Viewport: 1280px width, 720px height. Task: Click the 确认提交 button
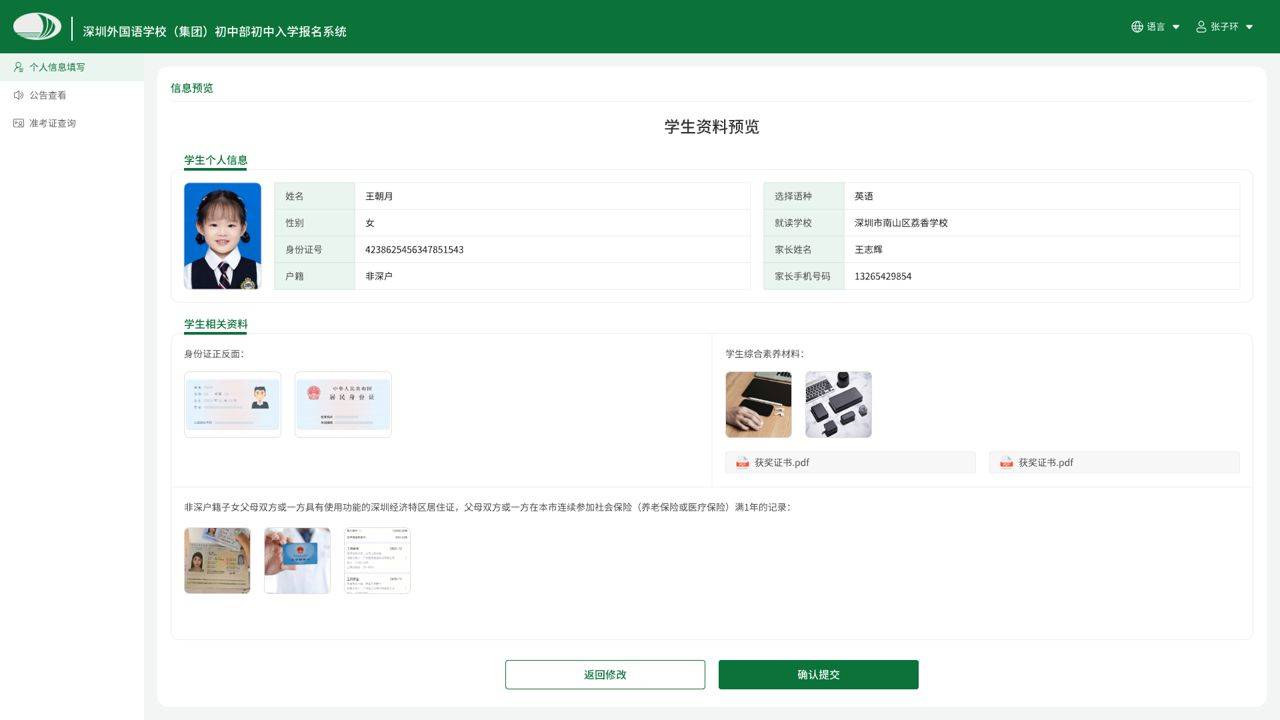tap(818, 675)
